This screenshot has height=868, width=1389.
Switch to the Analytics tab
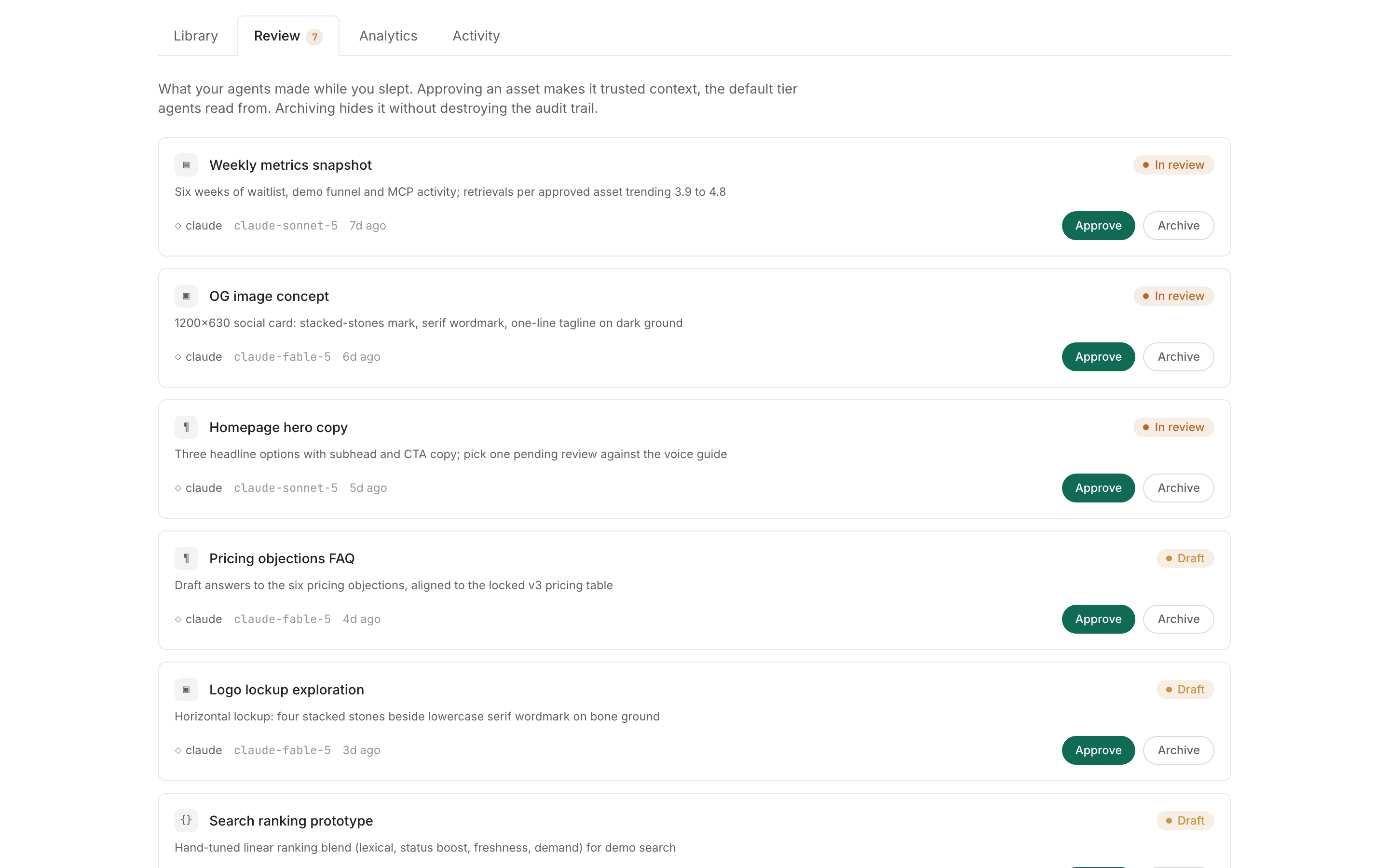388,36
